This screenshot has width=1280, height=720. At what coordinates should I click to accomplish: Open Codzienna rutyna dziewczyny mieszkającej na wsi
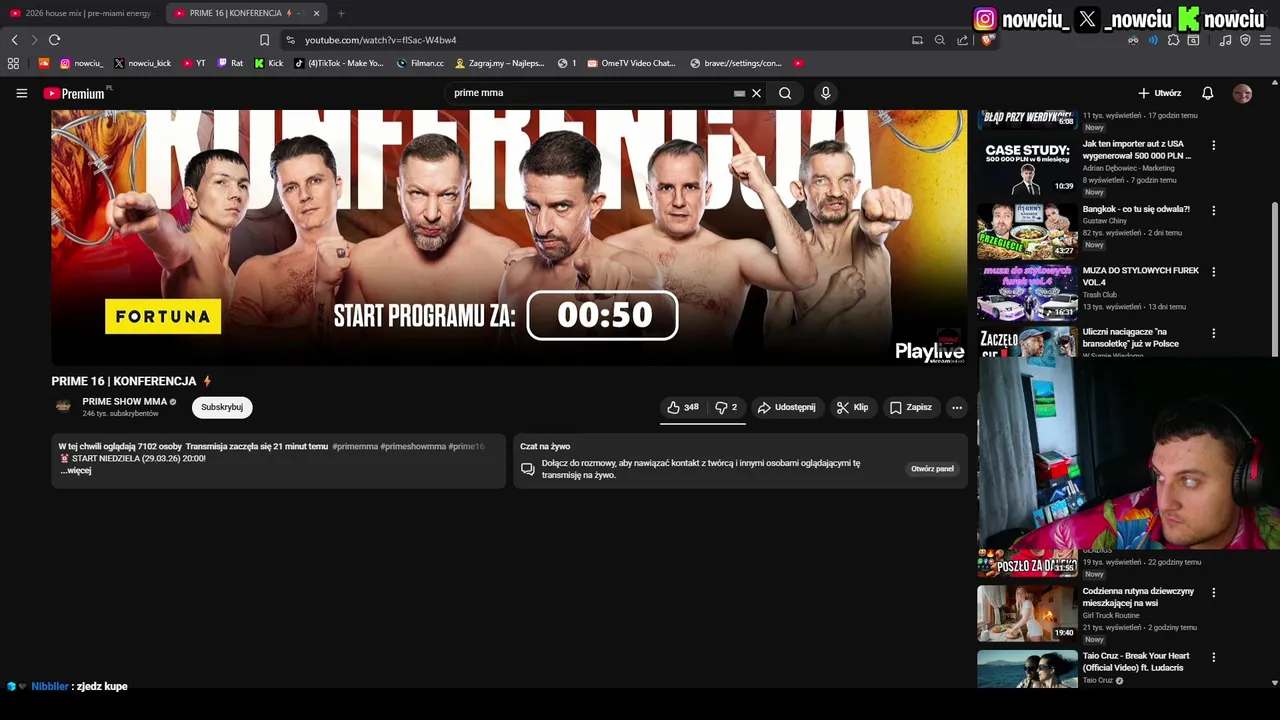(1138, 597)
